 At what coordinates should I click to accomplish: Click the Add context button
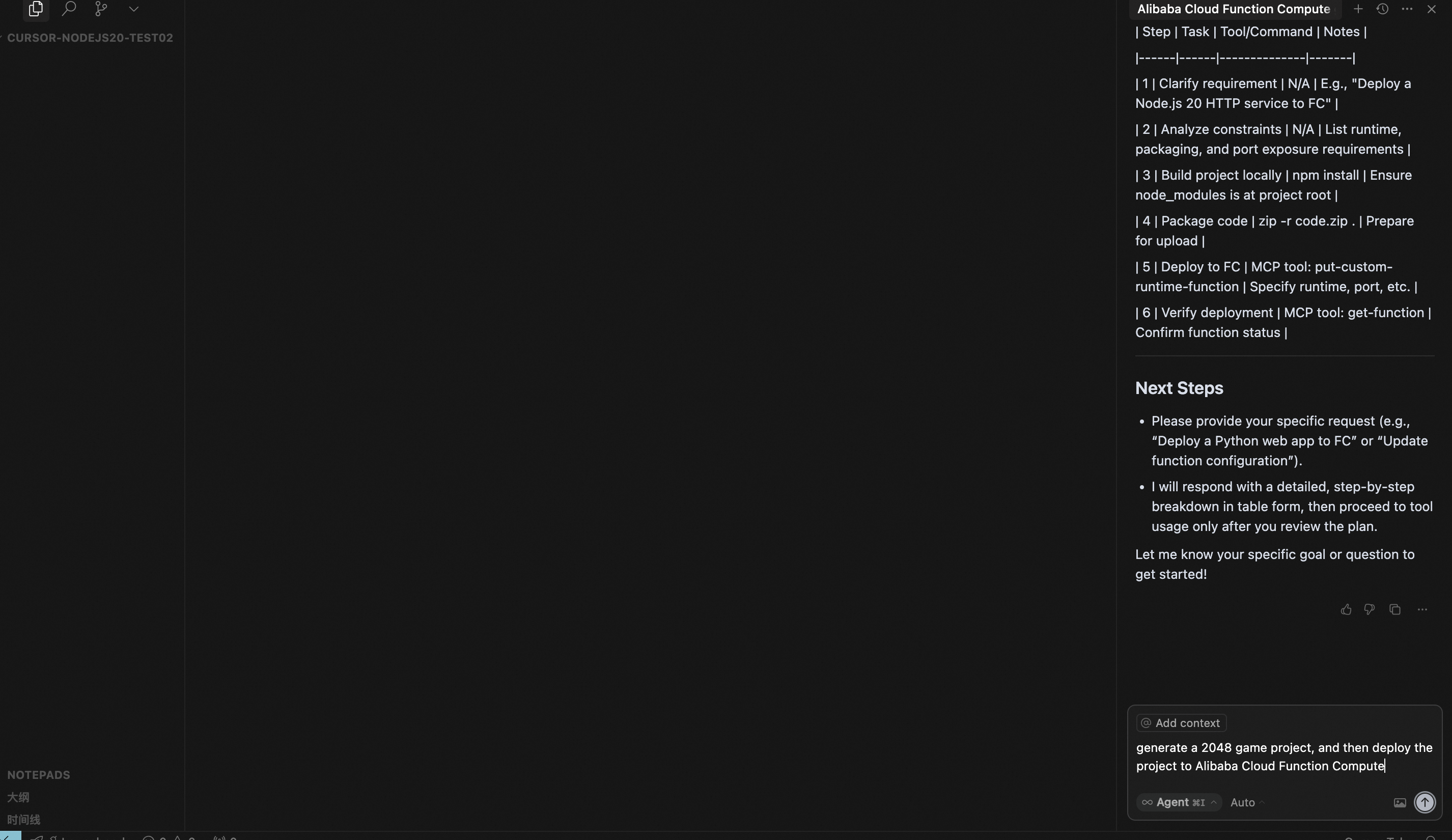(x=1181, y=723)
